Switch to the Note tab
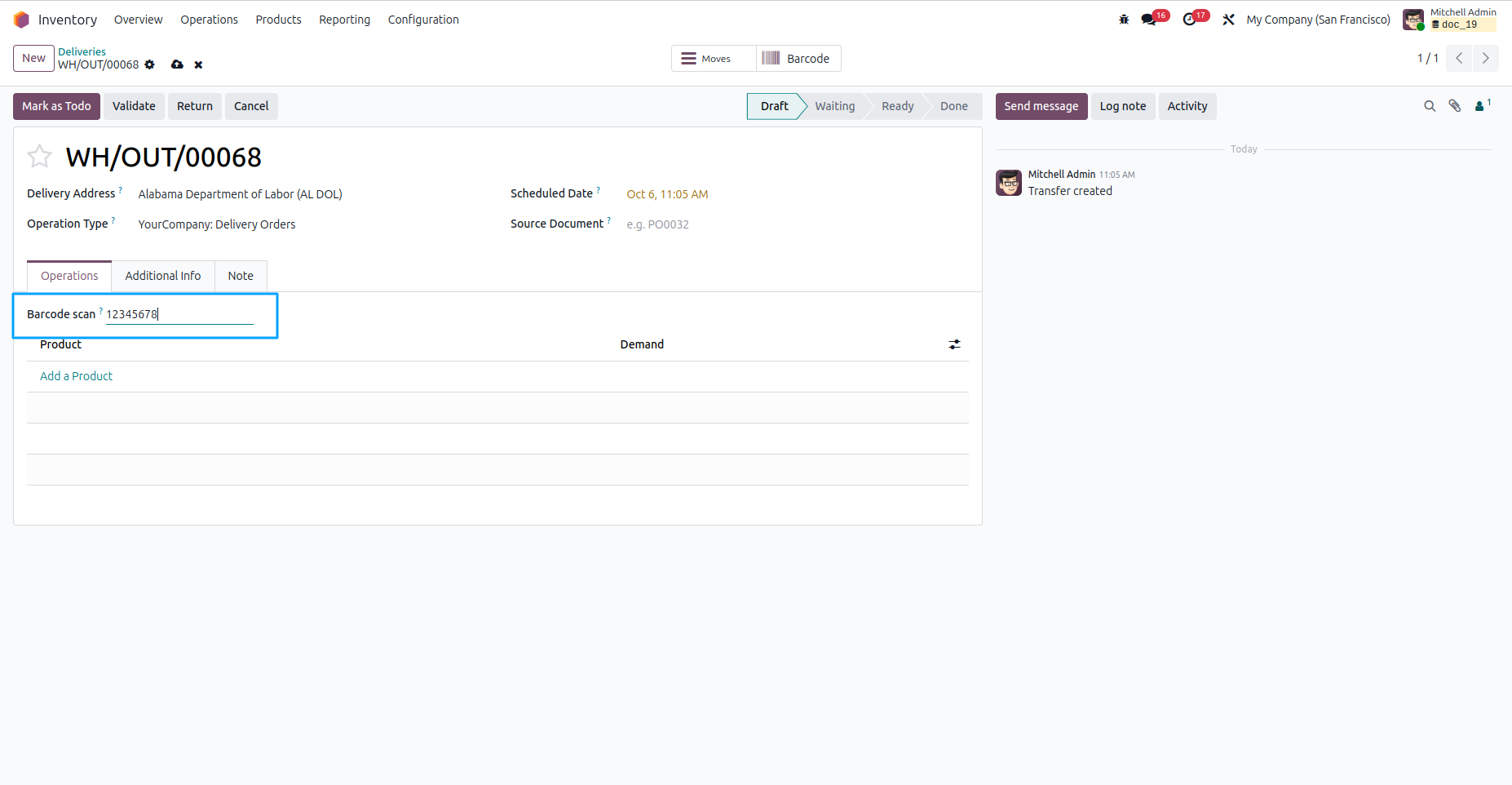This screenshot has height=785, width=1512. pos(241,276)
